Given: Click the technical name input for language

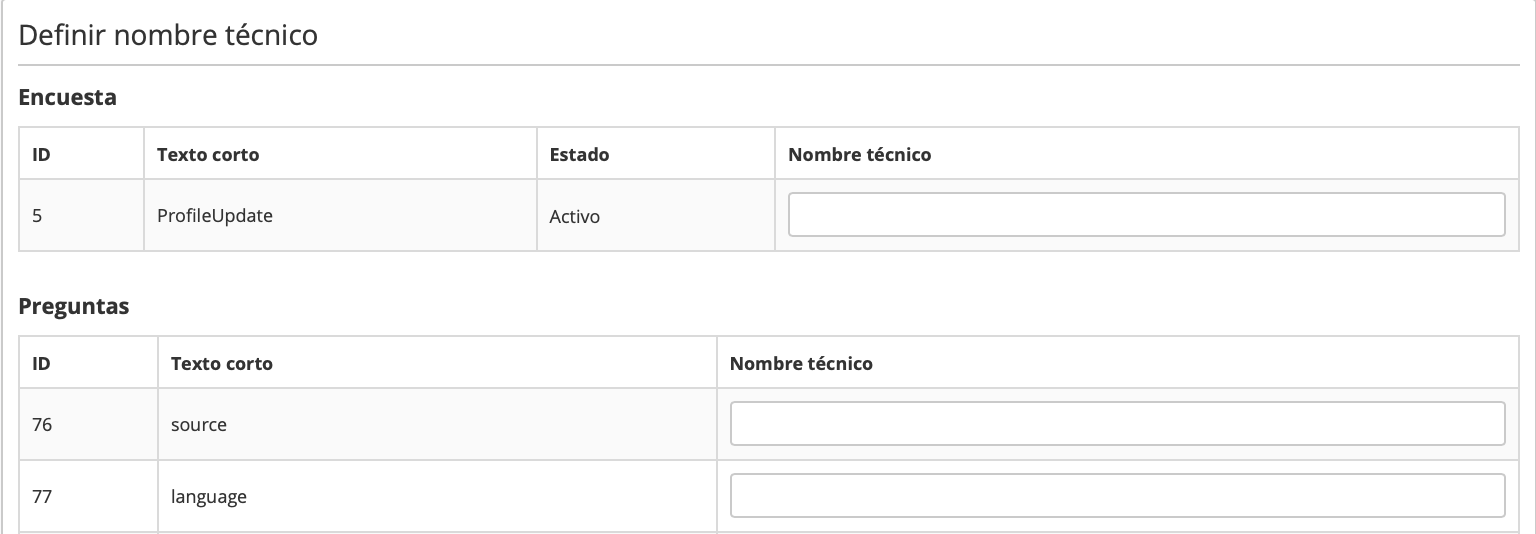Looking at the screenshot, I should [1117, 496].
